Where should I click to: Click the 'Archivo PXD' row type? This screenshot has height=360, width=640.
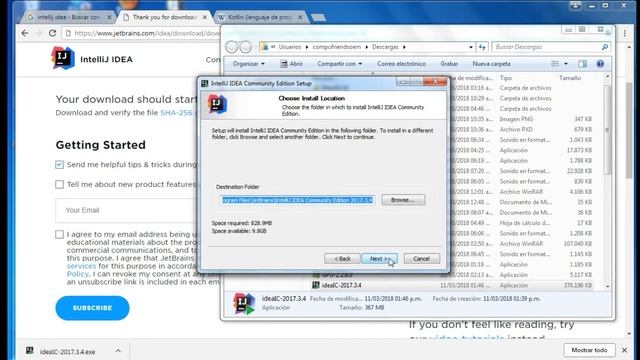(516, 129)
